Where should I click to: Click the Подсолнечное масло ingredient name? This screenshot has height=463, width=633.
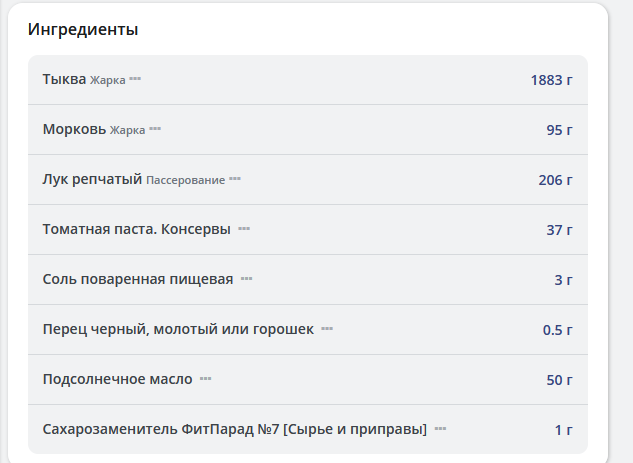pyautogui.click(x=117, y=379)
